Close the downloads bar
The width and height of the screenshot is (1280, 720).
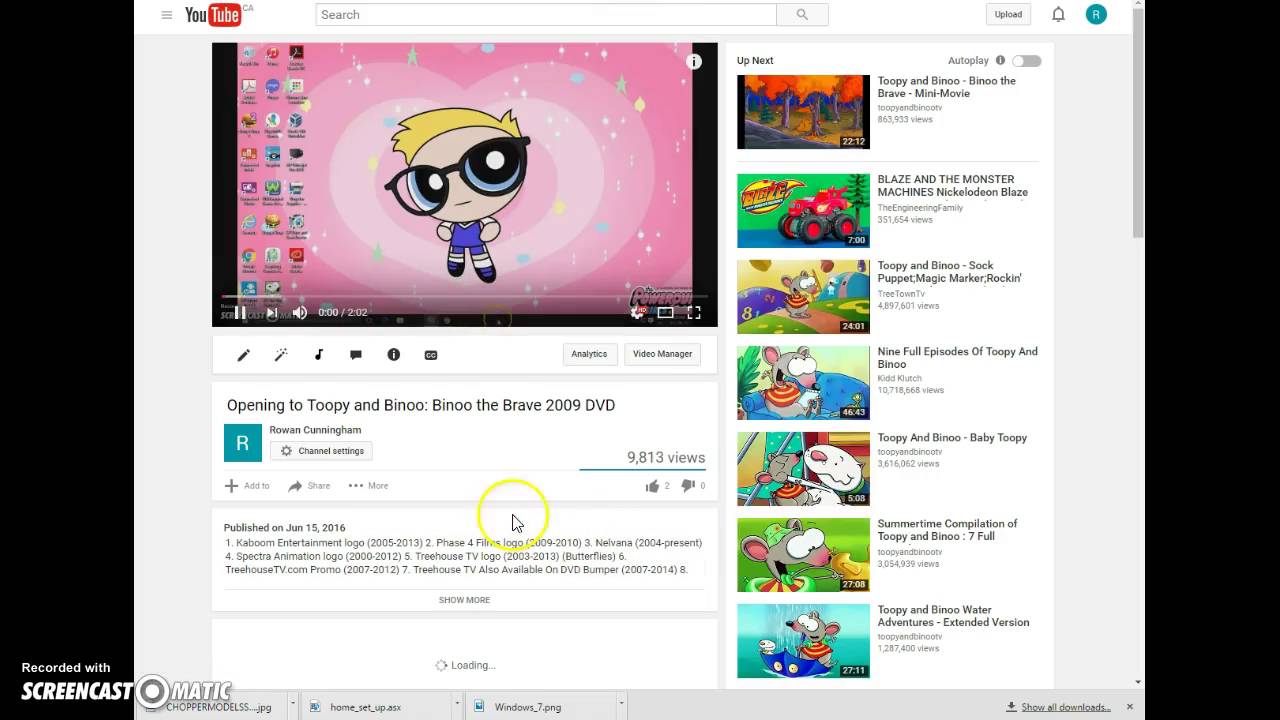1130,707
